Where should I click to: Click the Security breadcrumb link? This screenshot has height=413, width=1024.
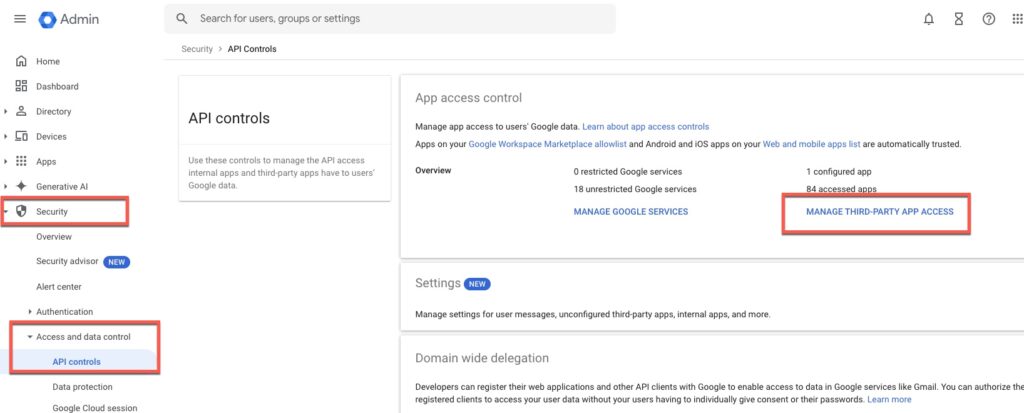(197, 49)
